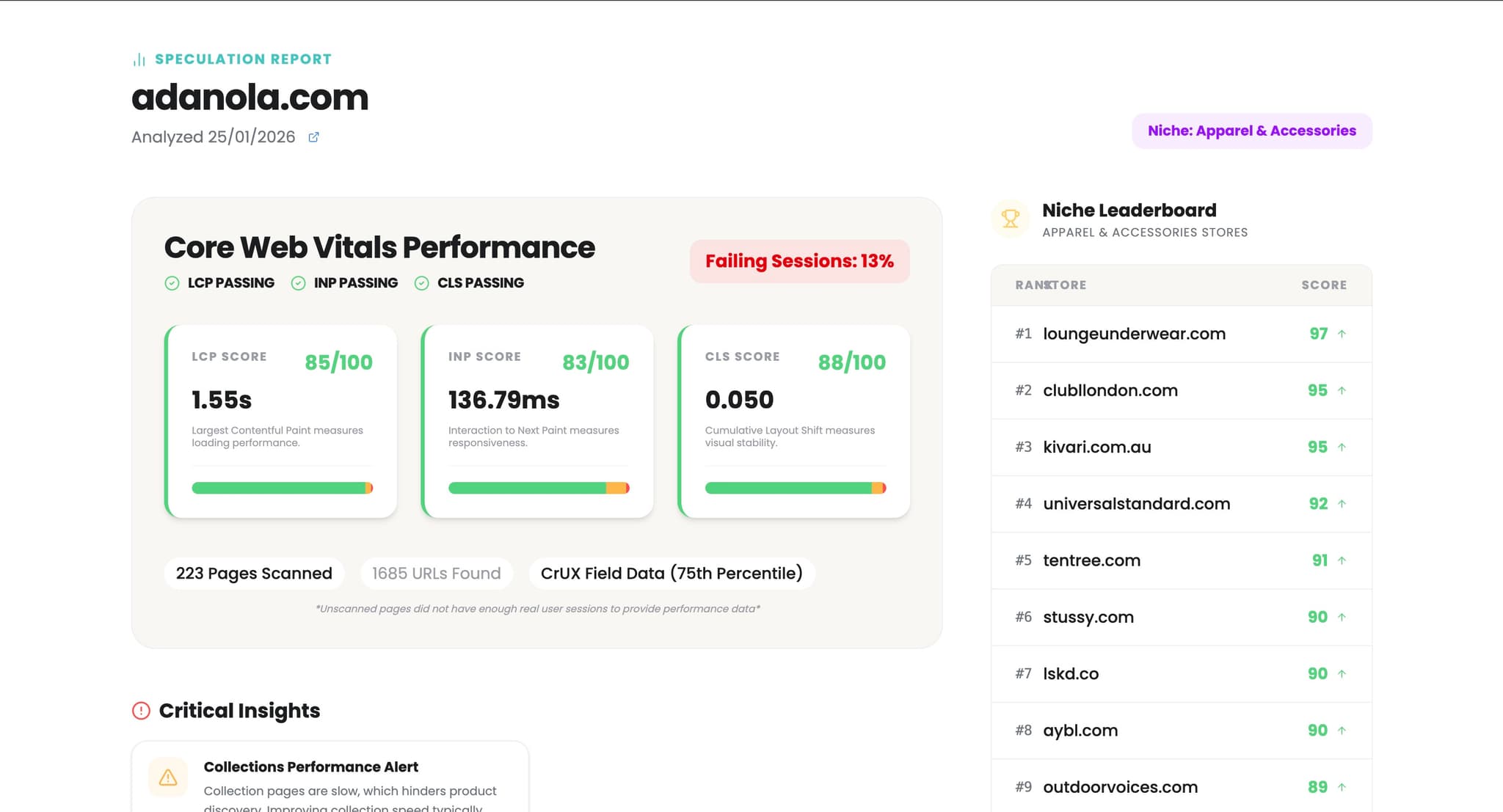Click the Critical Insights alert circle icon
The width and height of the screenshot is (1503, 812).
tap(141, 711)
